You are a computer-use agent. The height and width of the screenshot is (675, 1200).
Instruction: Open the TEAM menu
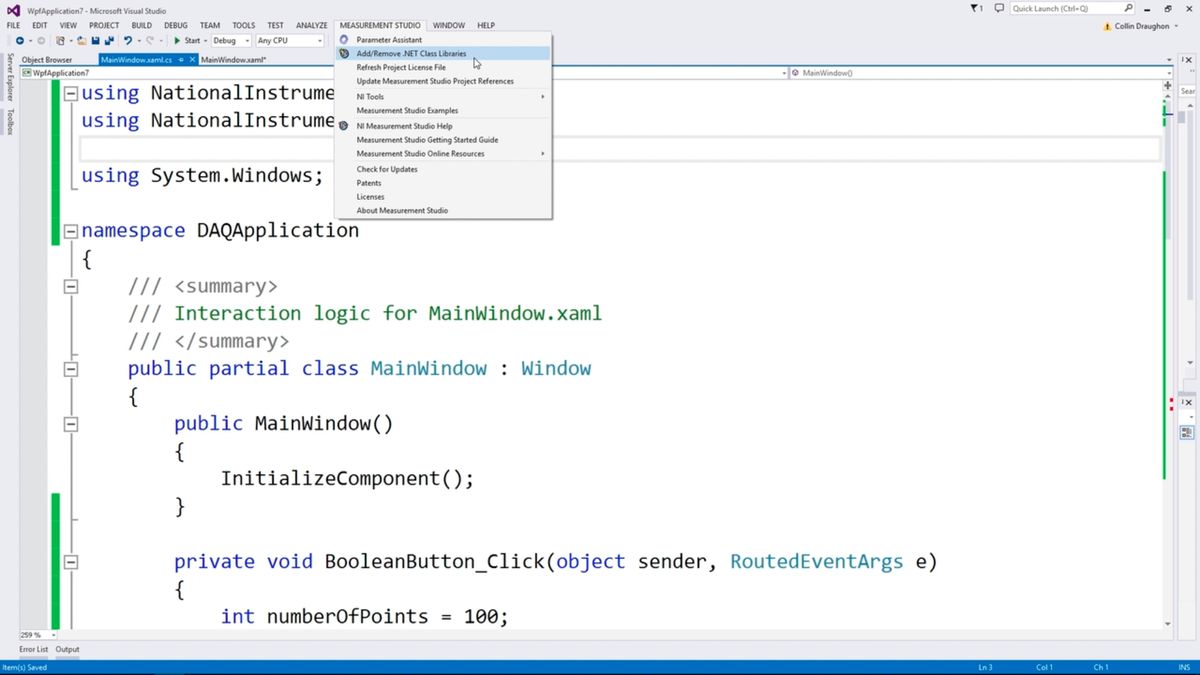pos(210,25)
